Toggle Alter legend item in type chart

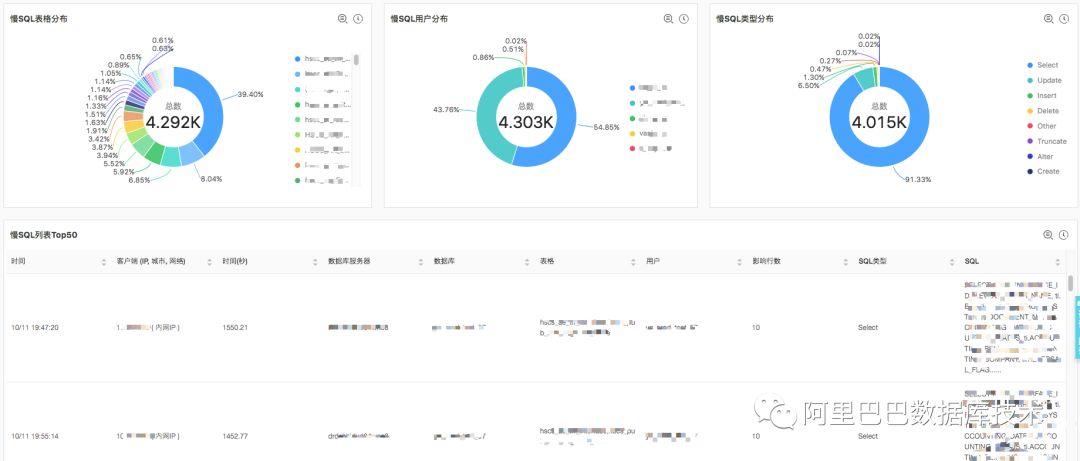[x=1040, y=156]
